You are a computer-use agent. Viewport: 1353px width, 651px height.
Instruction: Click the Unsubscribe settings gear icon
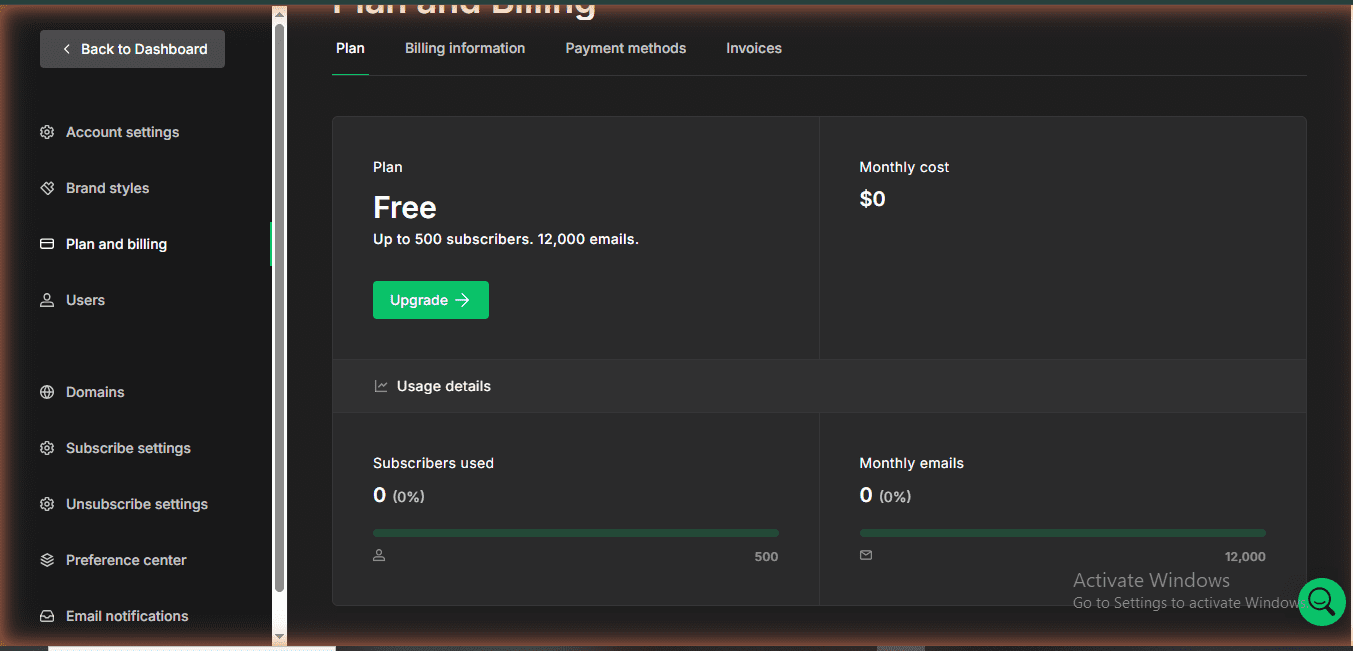[x=47, y=504]
